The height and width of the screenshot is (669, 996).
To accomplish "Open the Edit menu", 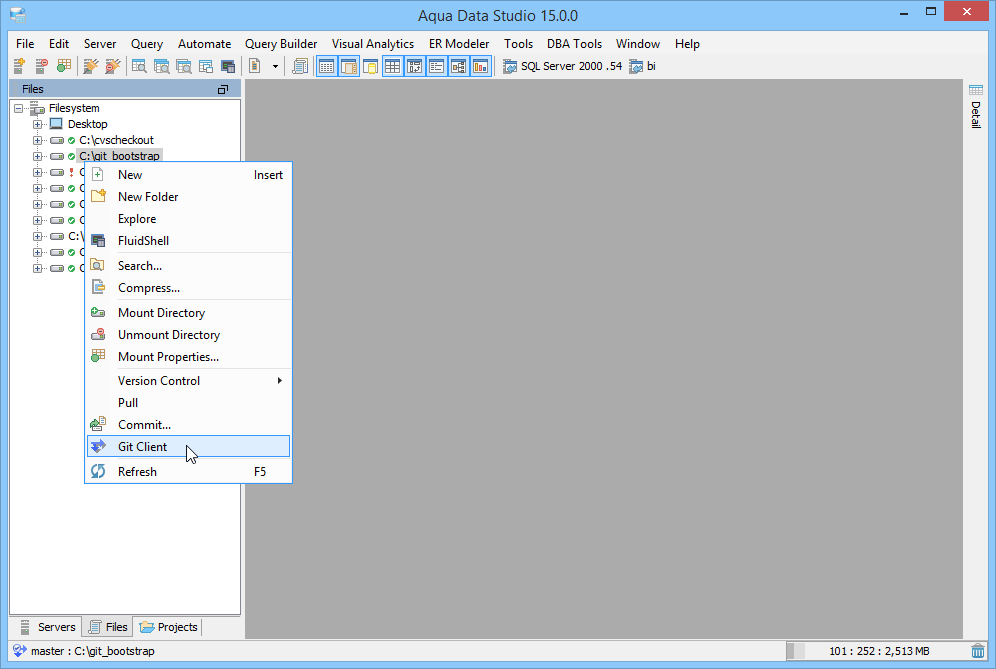I will (58, 44).
